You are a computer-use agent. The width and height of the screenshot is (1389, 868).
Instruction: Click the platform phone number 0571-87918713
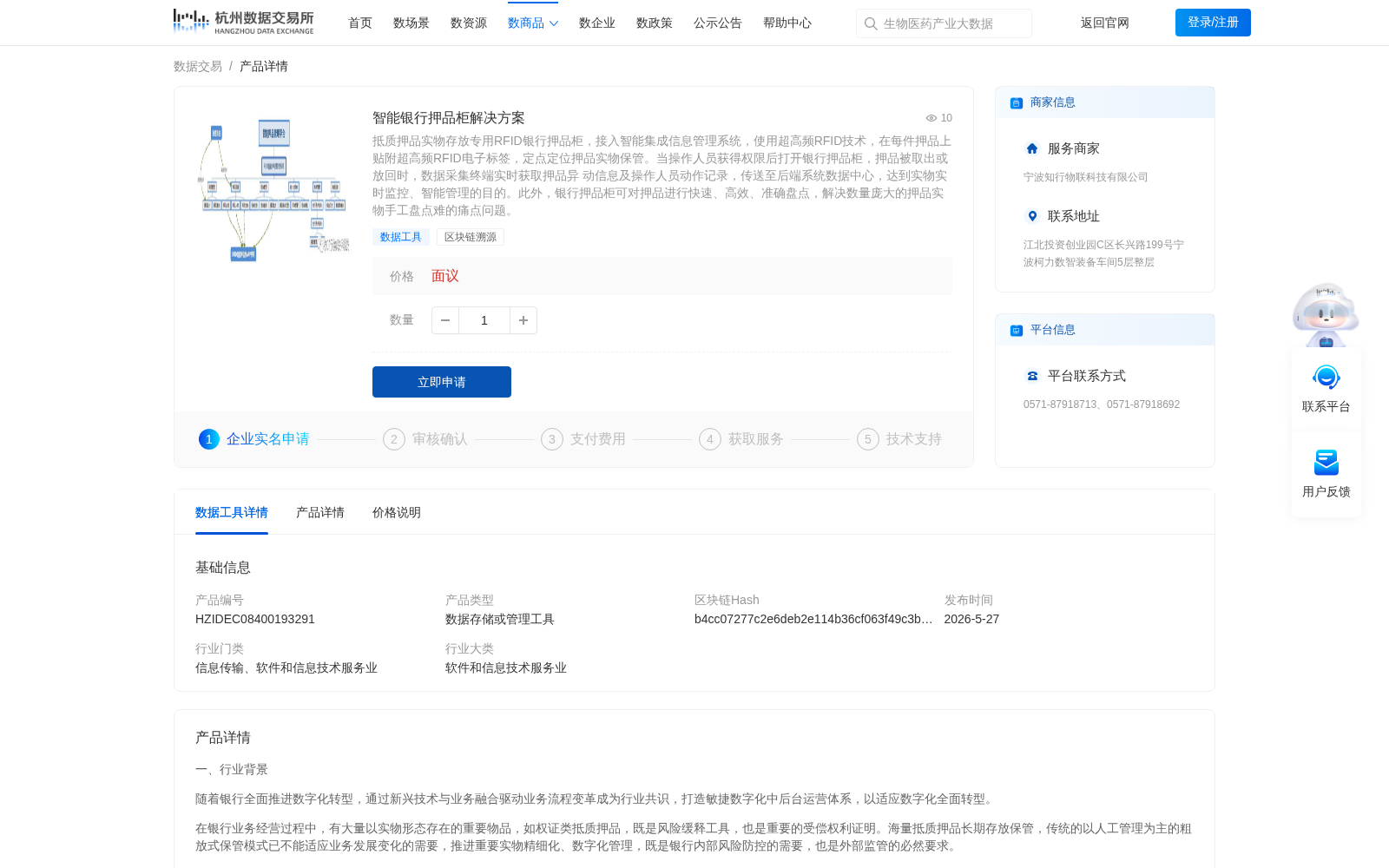point(1060,404)
